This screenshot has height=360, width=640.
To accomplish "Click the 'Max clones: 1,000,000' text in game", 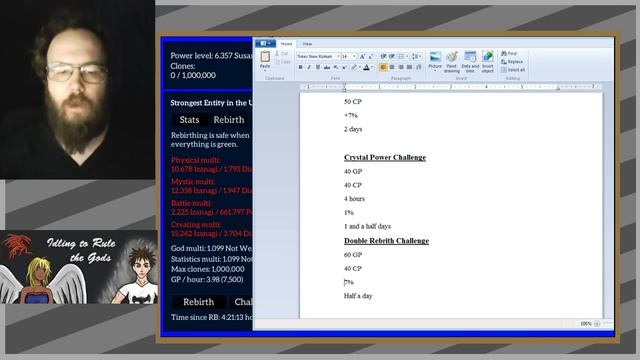I will 207,269.
